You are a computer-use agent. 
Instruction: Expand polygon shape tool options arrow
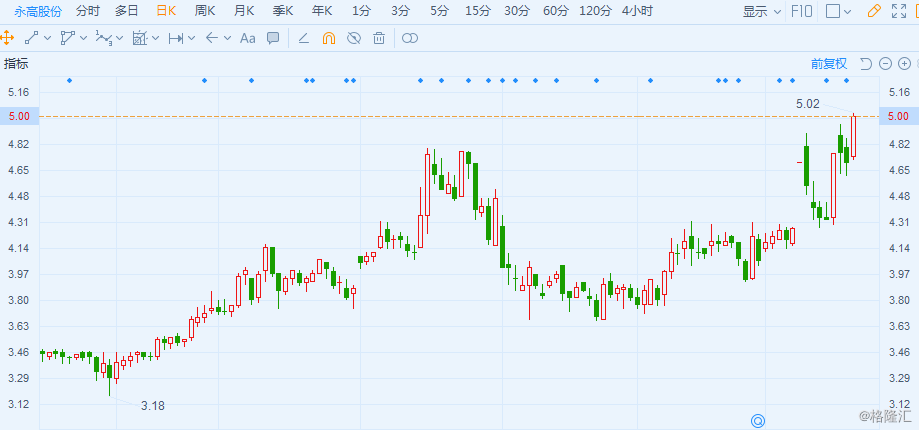83,39
